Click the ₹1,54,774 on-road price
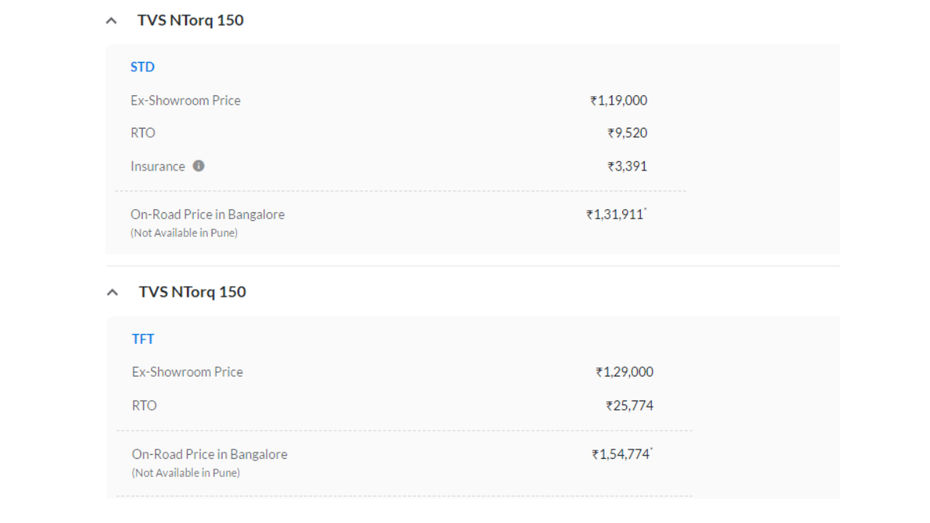The width and height of the screenshot is (930, 523). tap(622, 454)
